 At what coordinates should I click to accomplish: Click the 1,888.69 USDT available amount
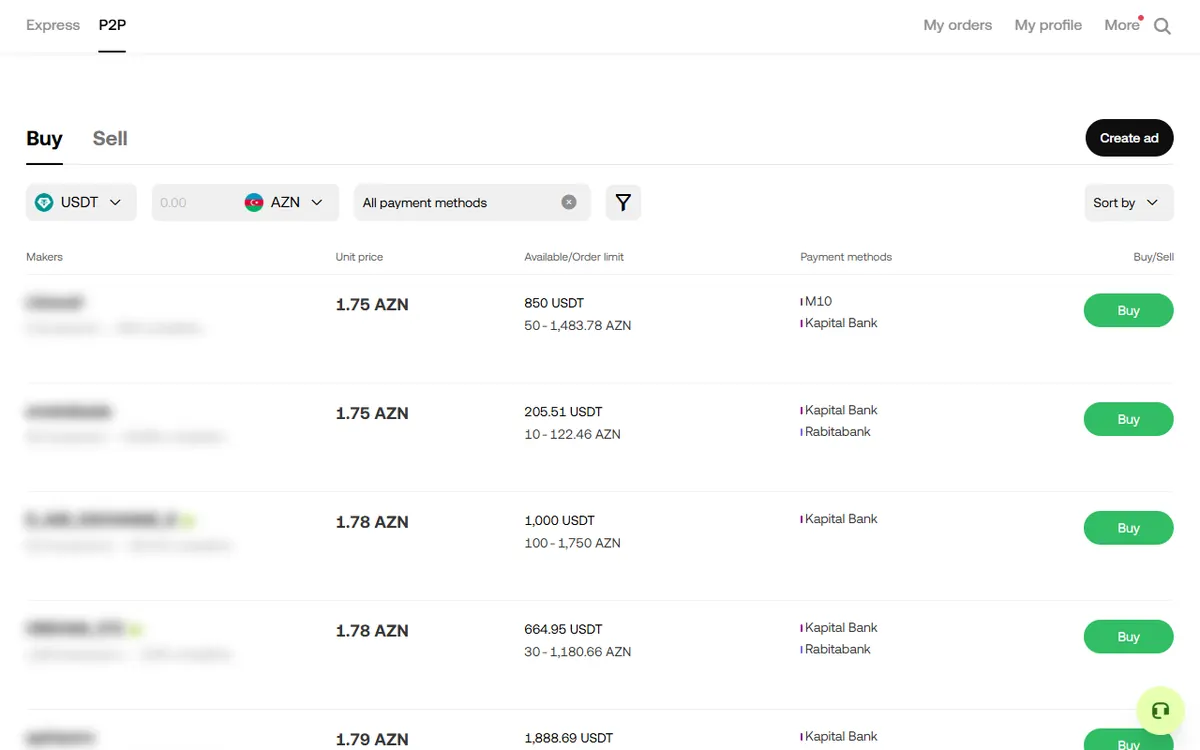pyautogui.click(x=569, y=738)
